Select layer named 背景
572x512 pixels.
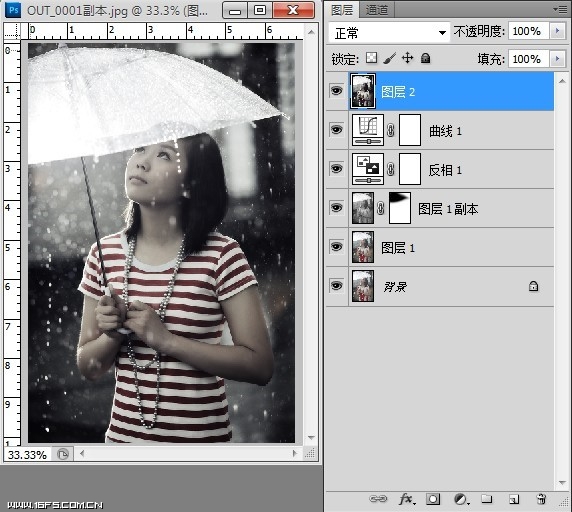pos(395,287)
